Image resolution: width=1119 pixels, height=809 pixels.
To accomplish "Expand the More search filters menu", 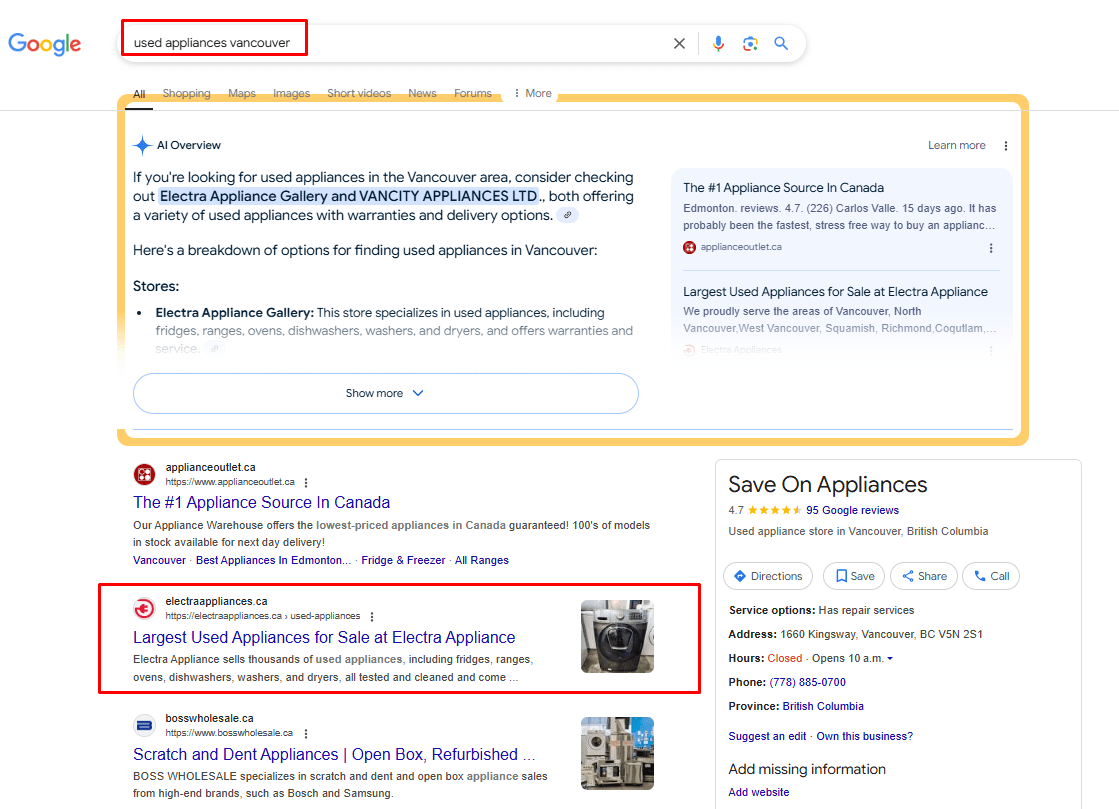I will point(532,93).
